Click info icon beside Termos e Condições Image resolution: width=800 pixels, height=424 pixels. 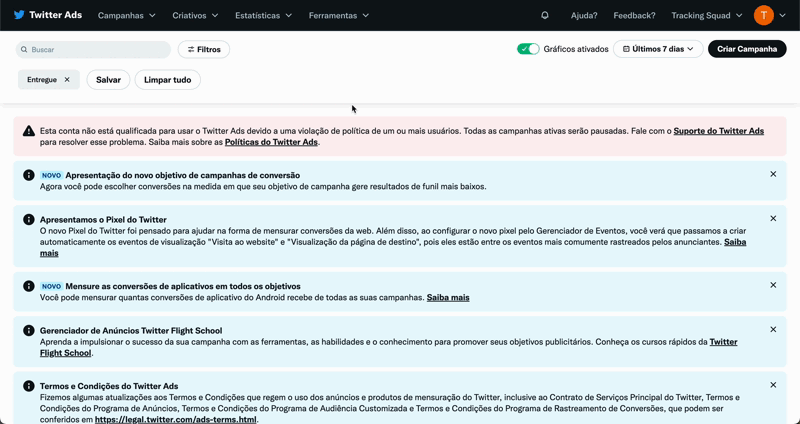click(29, 386)
